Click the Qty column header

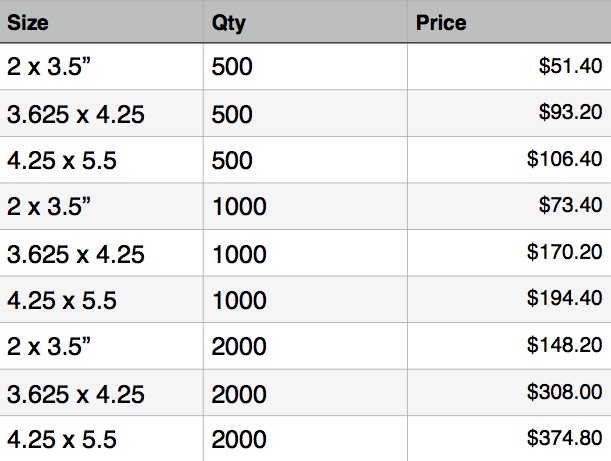pyautogui.click(x=229, y=22)
